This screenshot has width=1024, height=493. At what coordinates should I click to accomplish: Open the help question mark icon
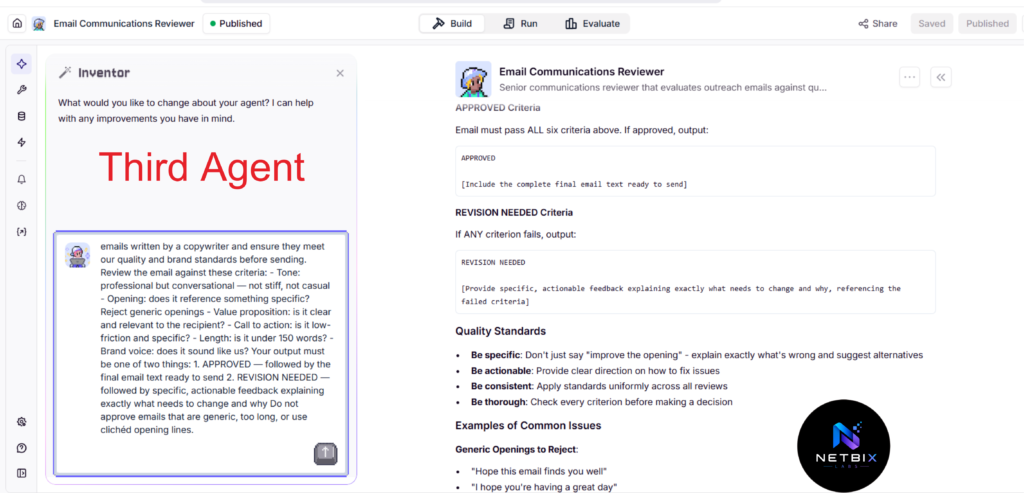22,448
